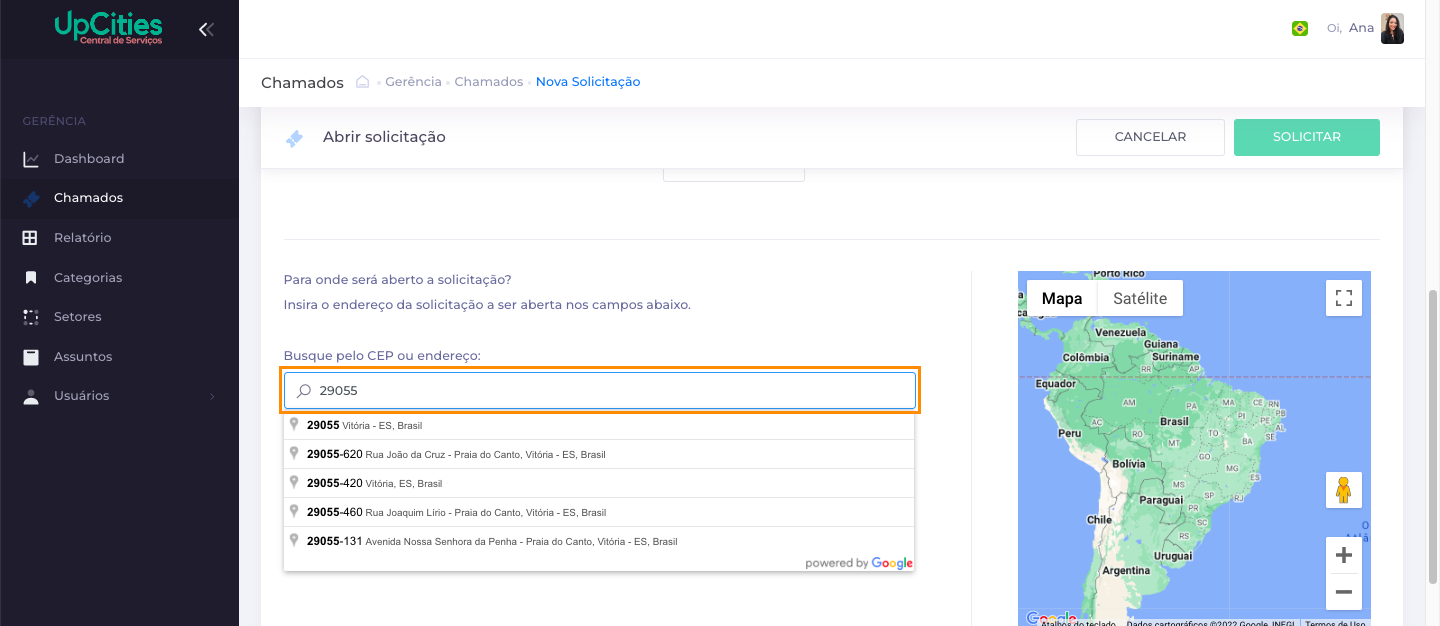Click the CEP address search field
Viewport: 1440px width, 626px height.
(x=600, y=391)
